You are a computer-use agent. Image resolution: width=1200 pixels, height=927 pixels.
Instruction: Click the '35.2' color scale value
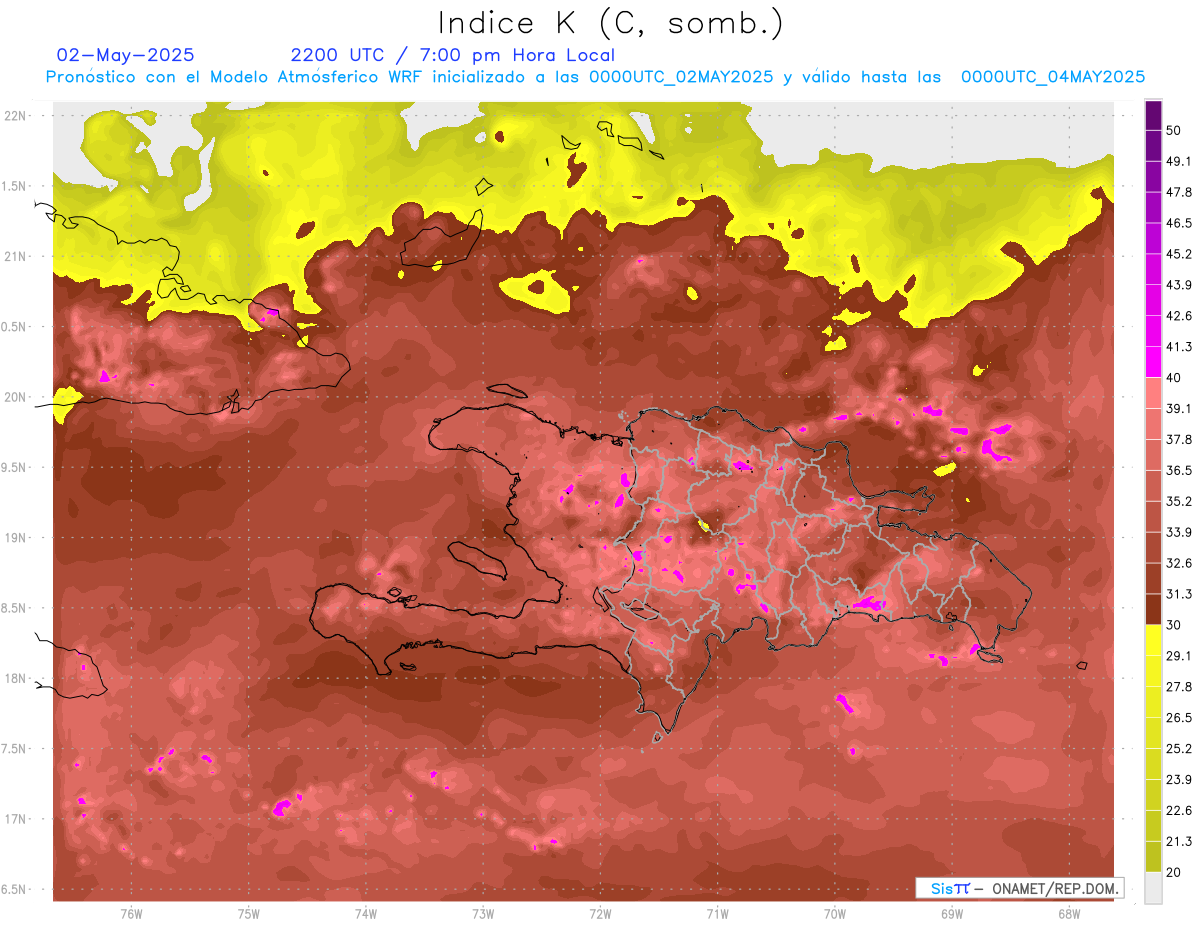click(x=1179, y=501)
